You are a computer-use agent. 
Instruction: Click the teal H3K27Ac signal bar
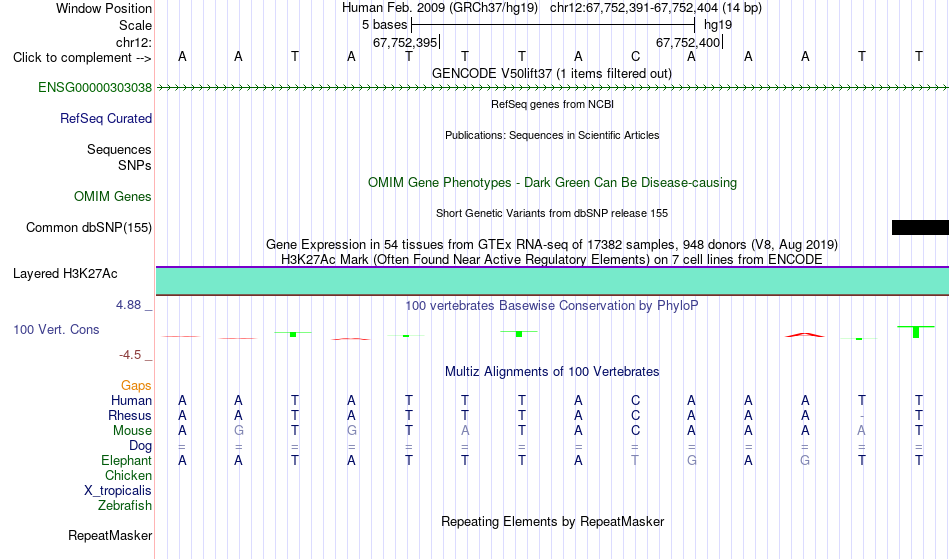[x=552, y=281]
